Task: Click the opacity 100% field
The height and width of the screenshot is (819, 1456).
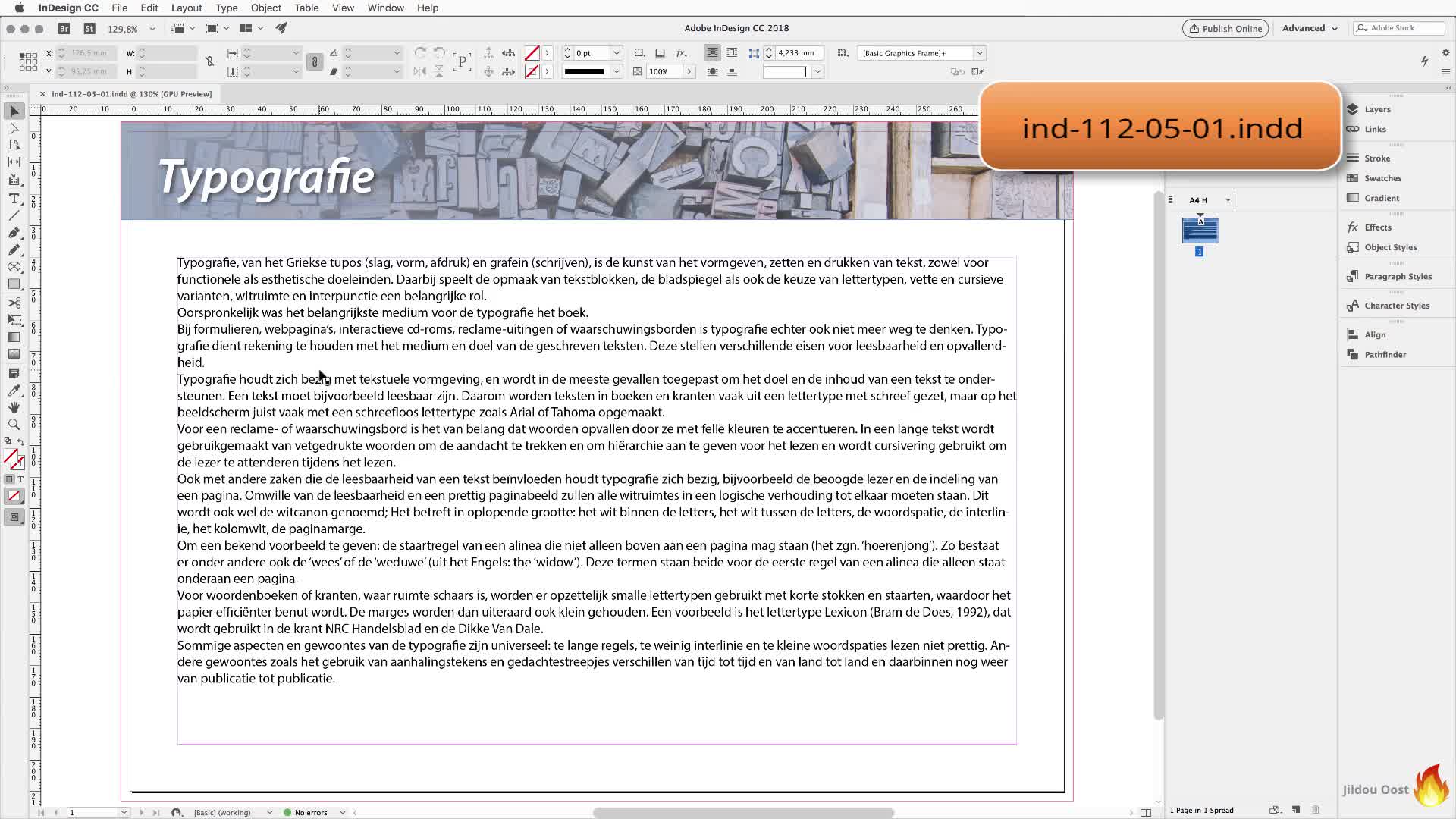Action: point(664,71)
